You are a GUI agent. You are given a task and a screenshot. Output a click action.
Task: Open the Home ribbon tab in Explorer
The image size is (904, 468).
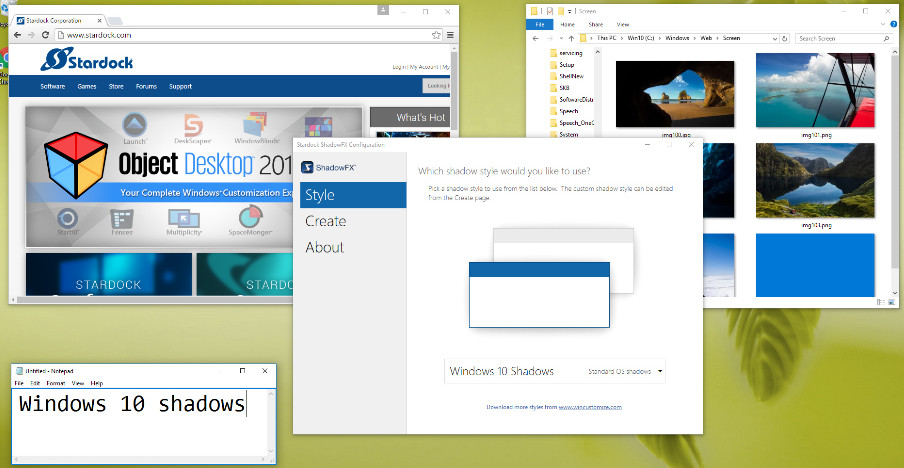(568, 25)
